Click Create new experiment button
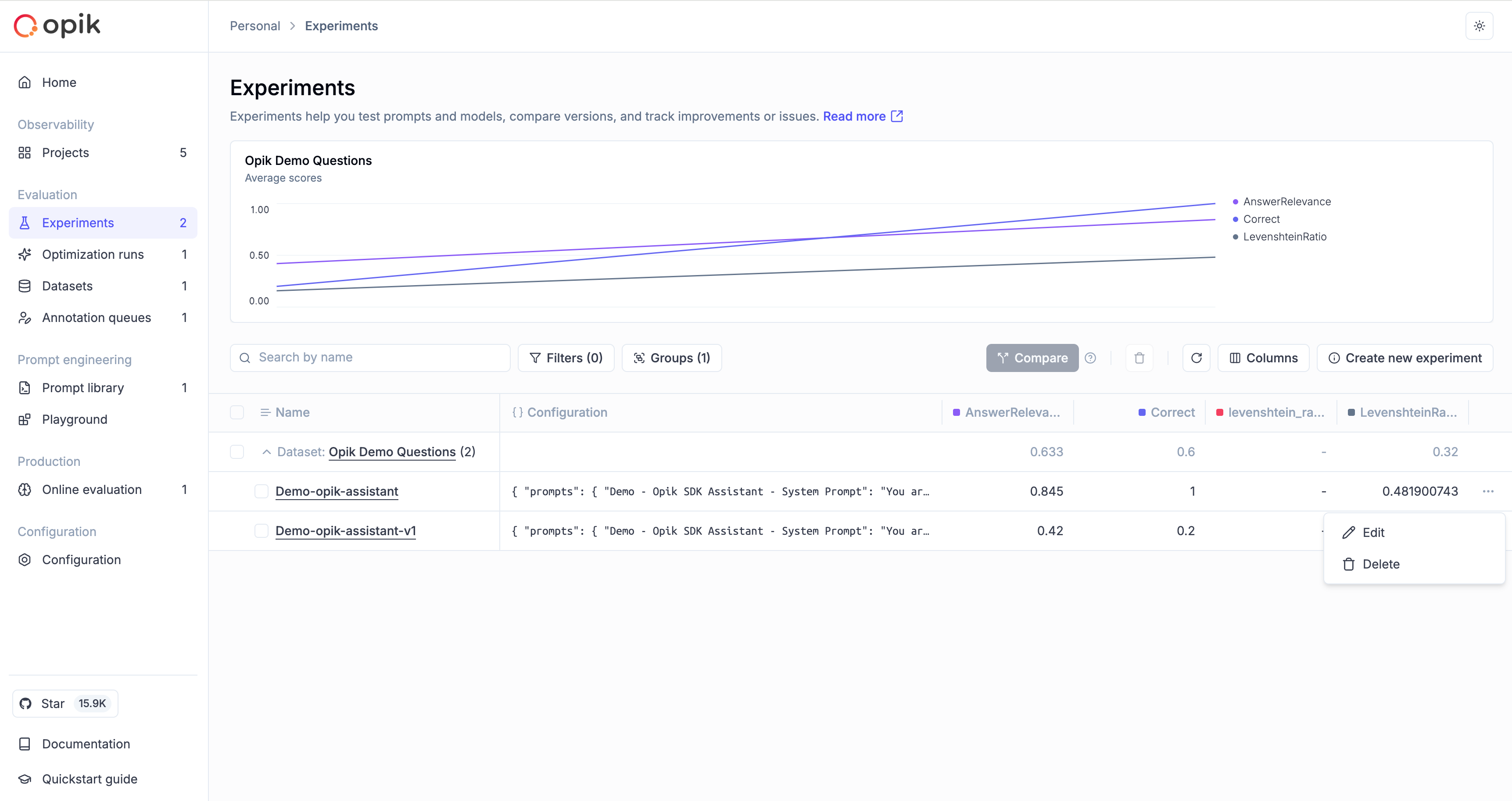1512x801 pixels. coord(1405,358)
